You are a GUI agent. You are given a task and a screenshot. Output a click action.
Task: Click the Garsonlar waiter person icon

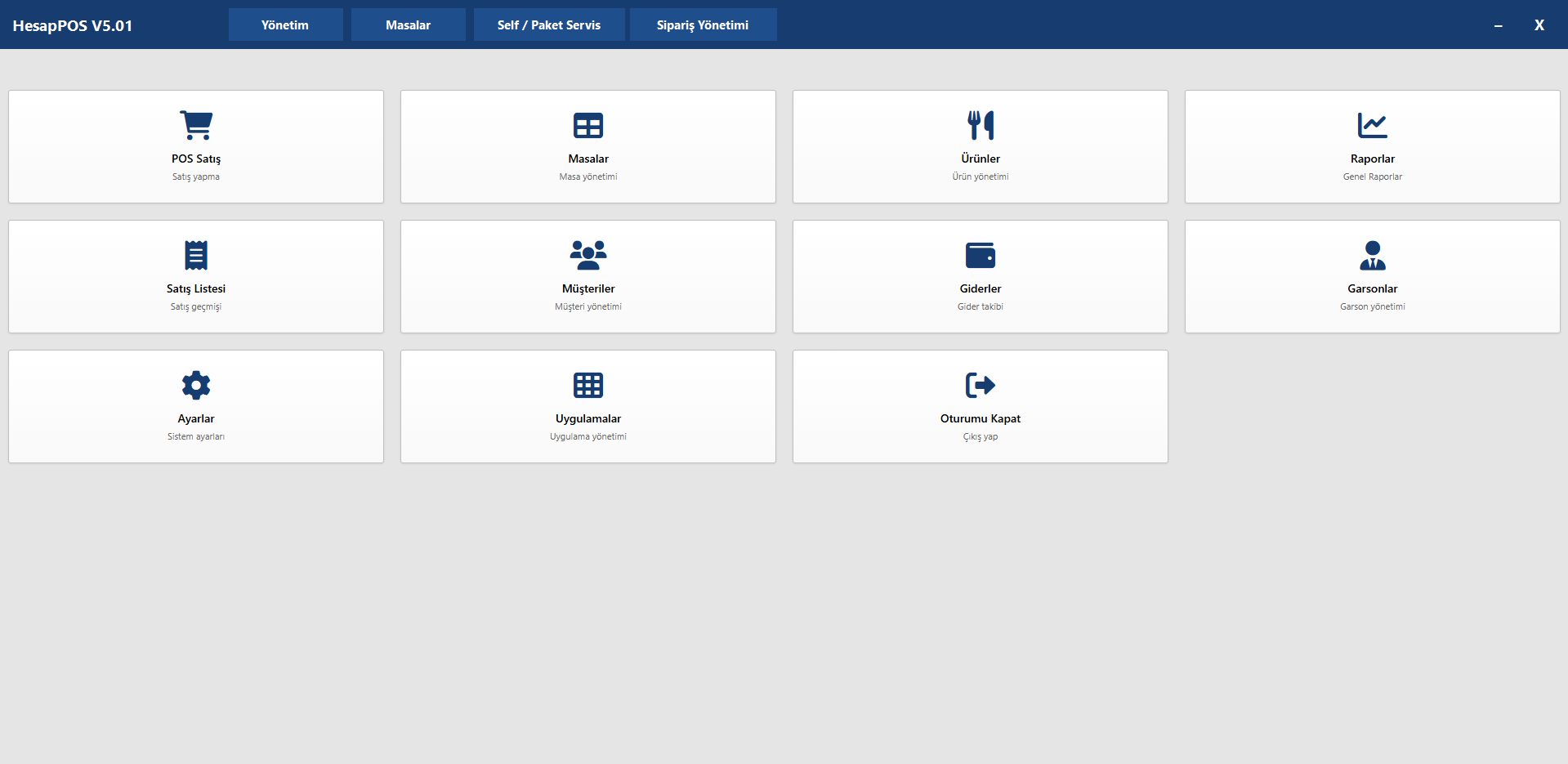pyautogui.click(x=1373, y=255)
